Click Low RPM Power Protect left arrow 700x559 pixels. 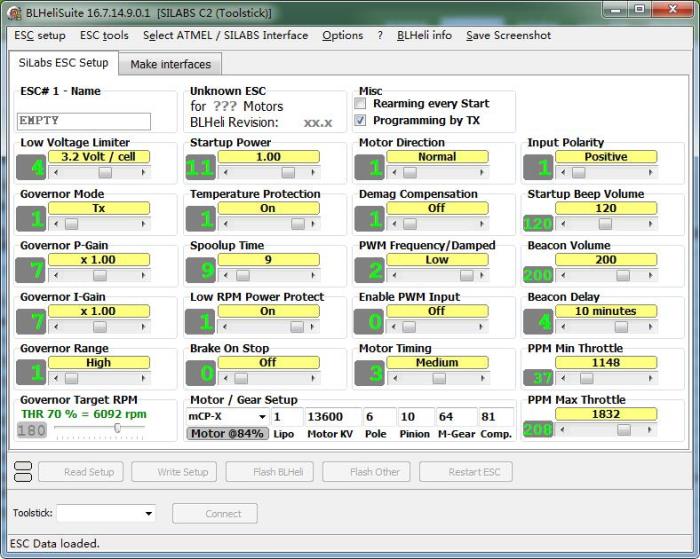point(225,327)
